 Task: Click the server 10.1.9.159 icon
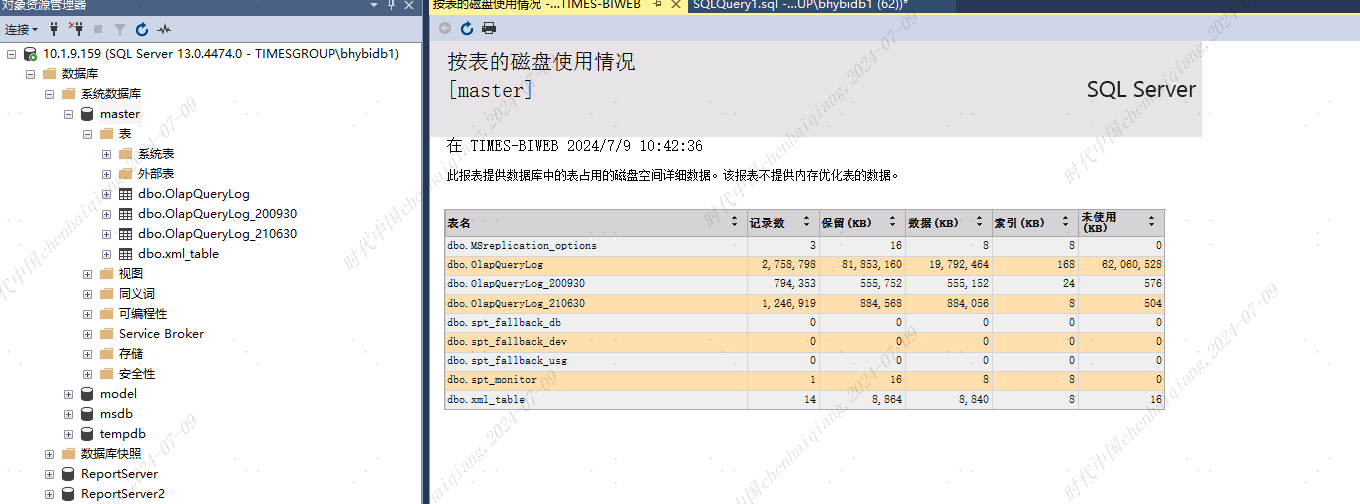coord(30,54)
